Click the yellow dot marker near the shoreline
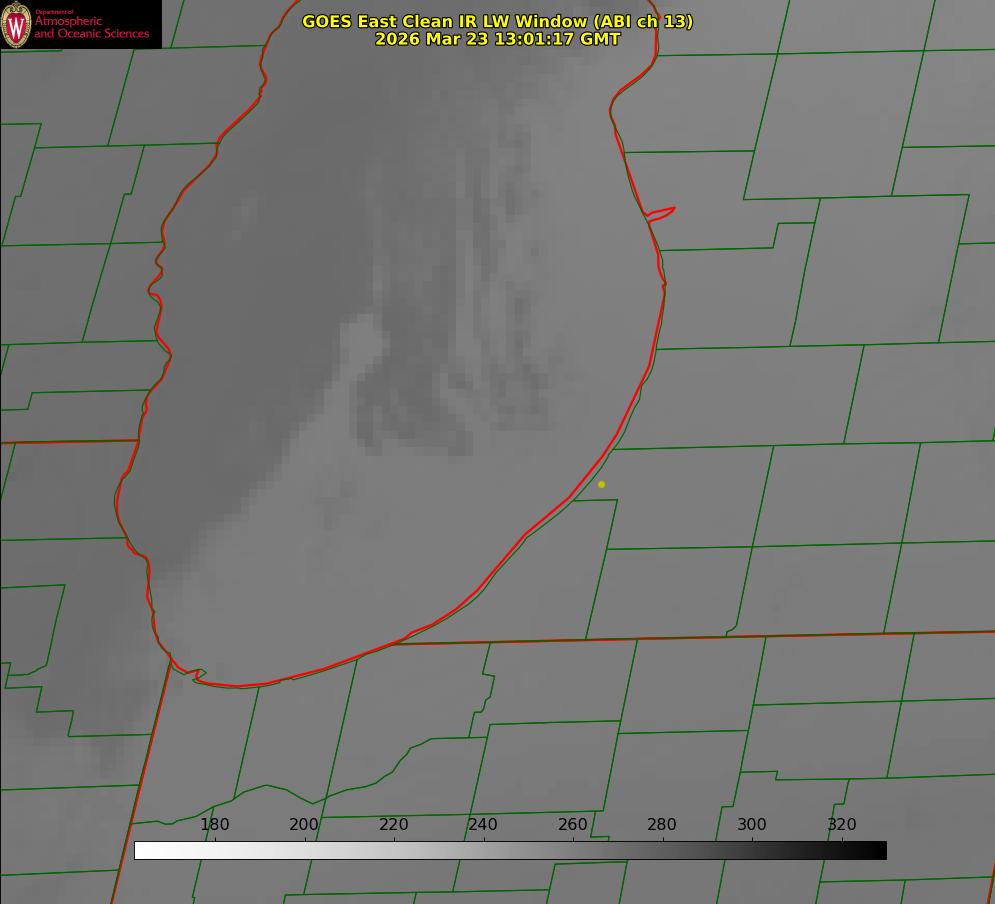This screenshot has height=904, width=995. click(x=601, y=484)
